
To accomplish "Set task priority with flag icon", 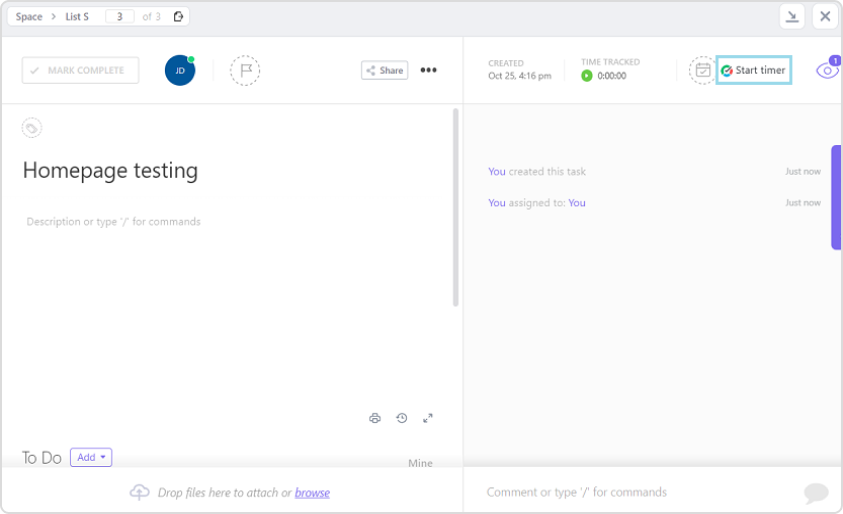I will [x=245, y=71].
